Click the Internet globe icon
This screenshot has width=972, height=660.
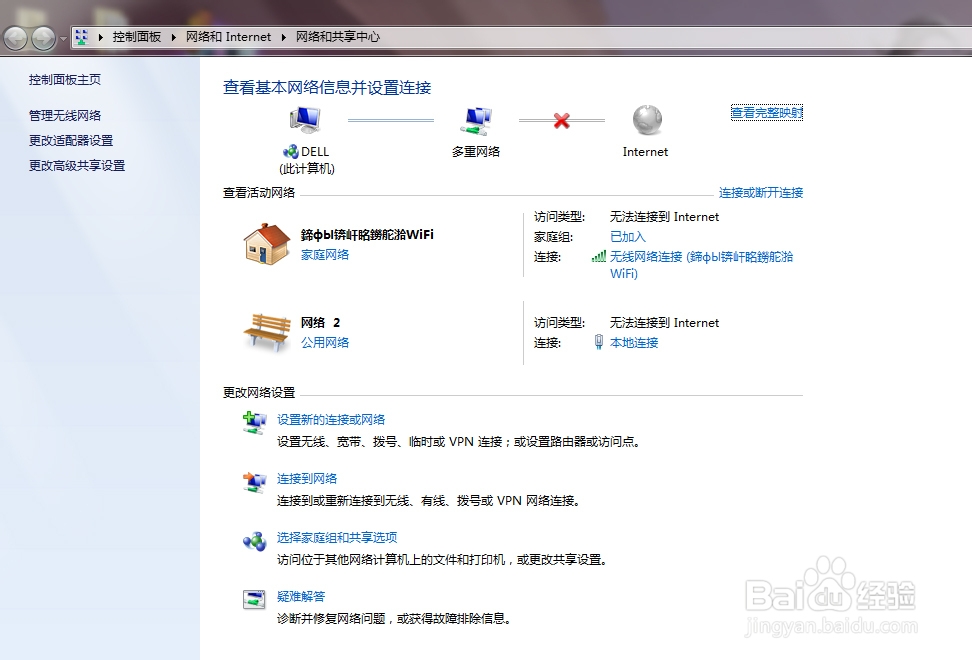coord(645,118)
